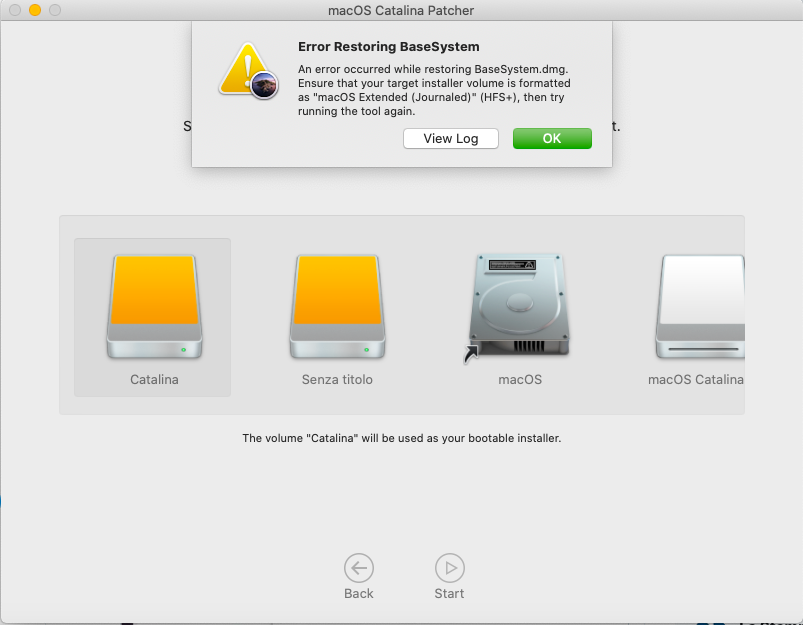The image size is (803, 625).
Task: Click the "Catalina" volume label
Action: pyautogui.click(x=154, y=380)
